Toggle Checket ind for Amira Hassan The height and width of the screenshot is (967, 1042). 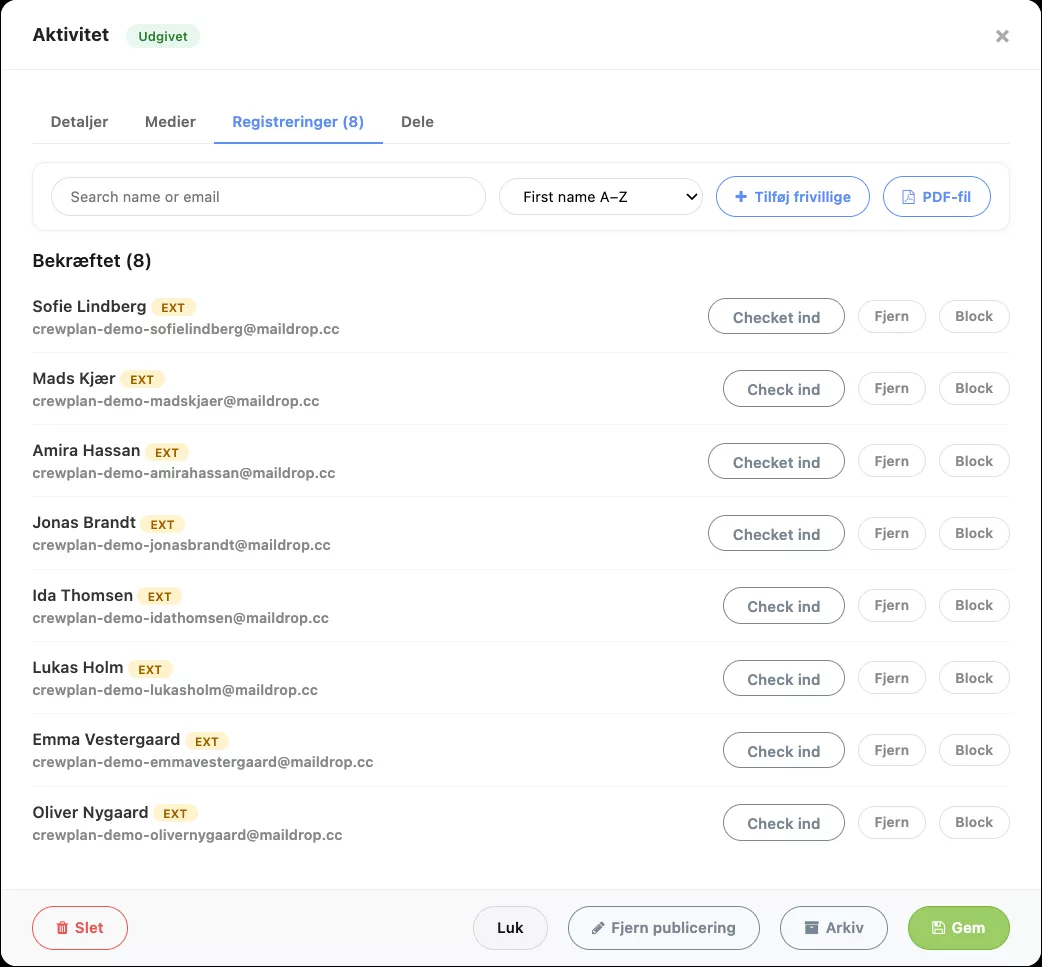[776, 461]
